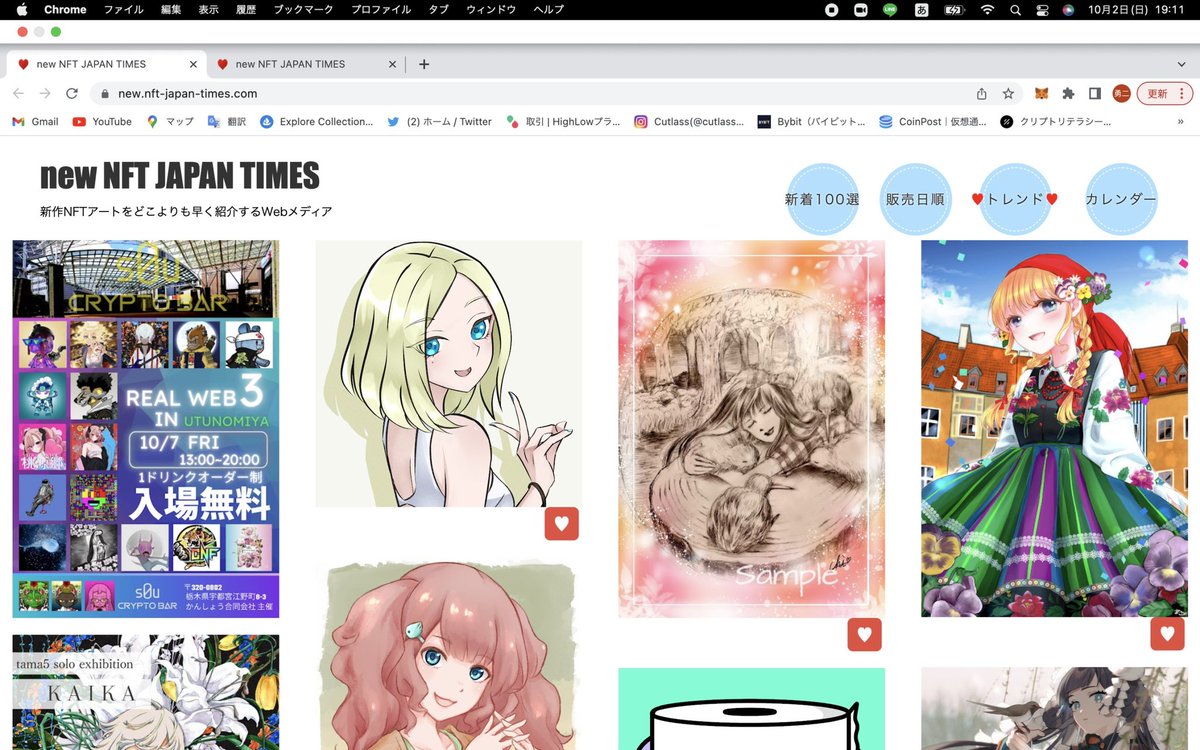This screenshot has height=750, width=1200.
Task: Open the ファイル menu
Action: (124, 9)
